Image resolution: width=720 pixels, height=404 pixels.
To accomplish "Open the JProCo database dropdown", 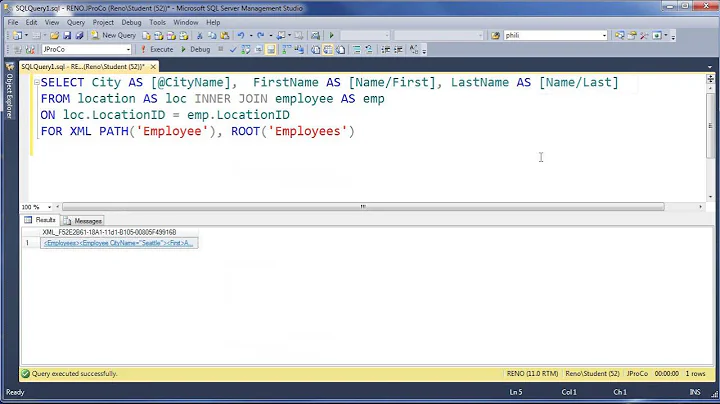I will click(128, 50).
